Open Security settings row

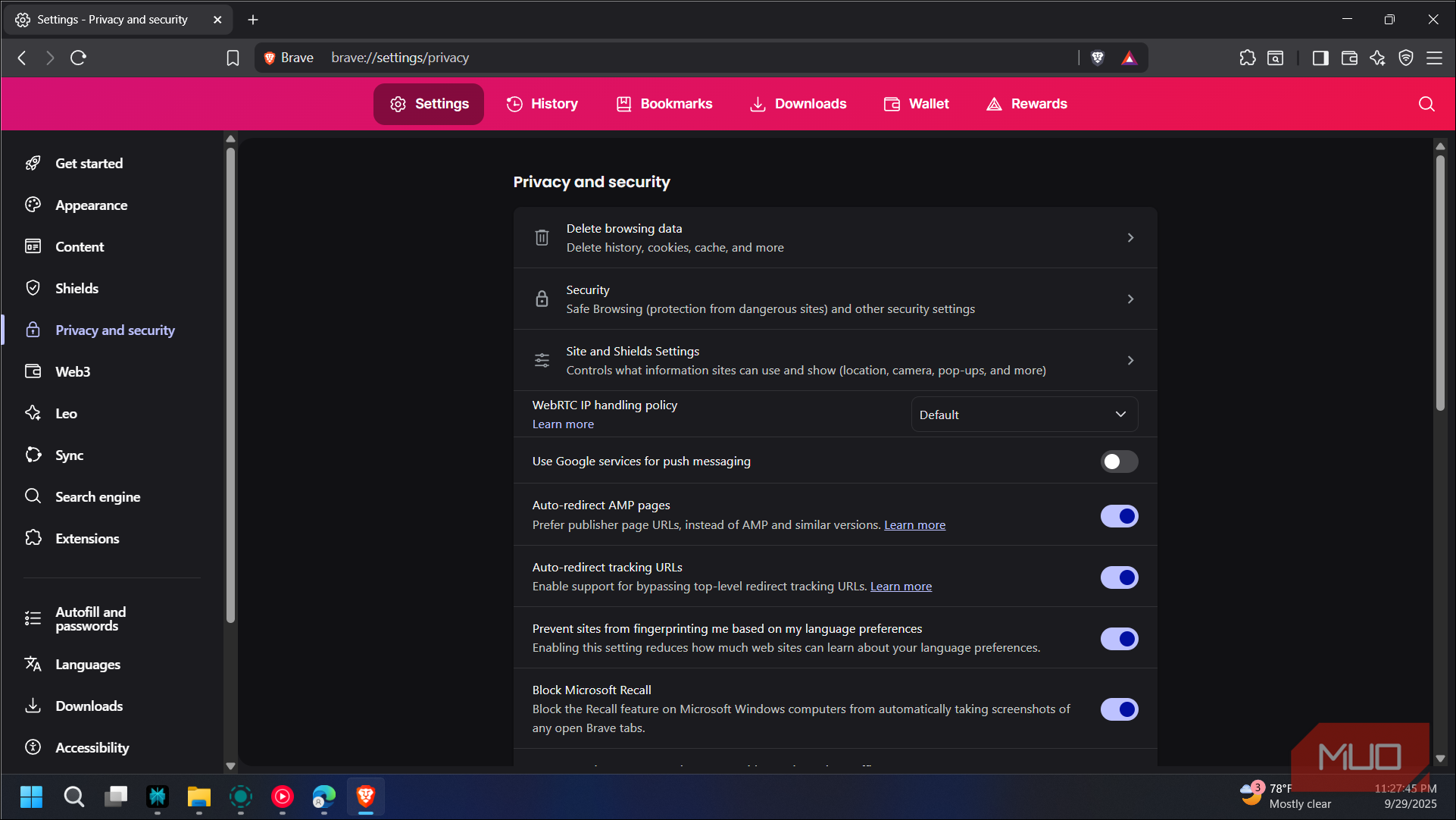[835, 299]
